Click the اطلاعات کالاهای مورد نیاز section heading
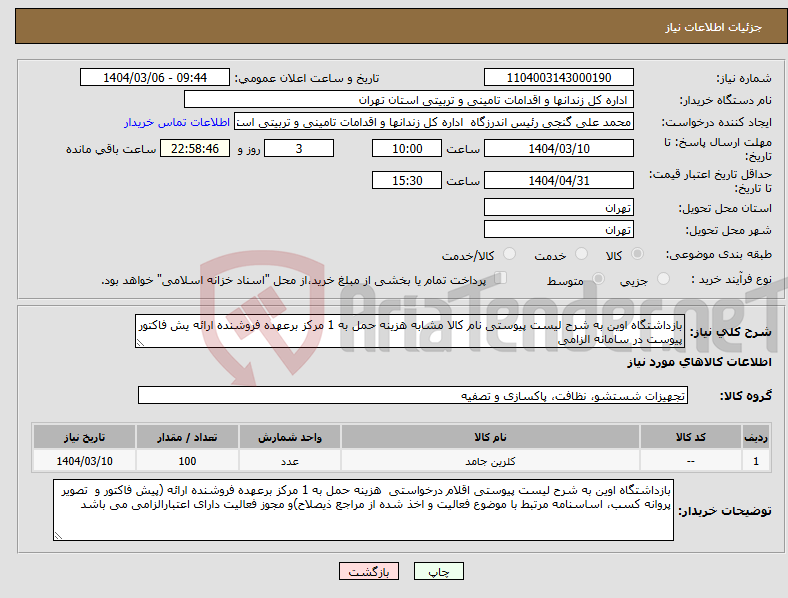The image size is (788, 598). 699,362
